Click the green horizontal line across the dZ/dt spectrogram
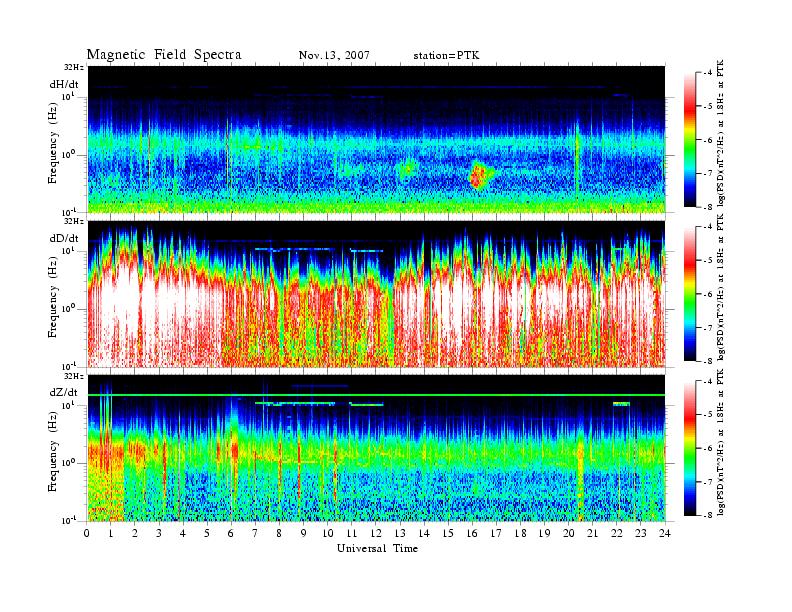792x612 pixels. coord(377,395)
